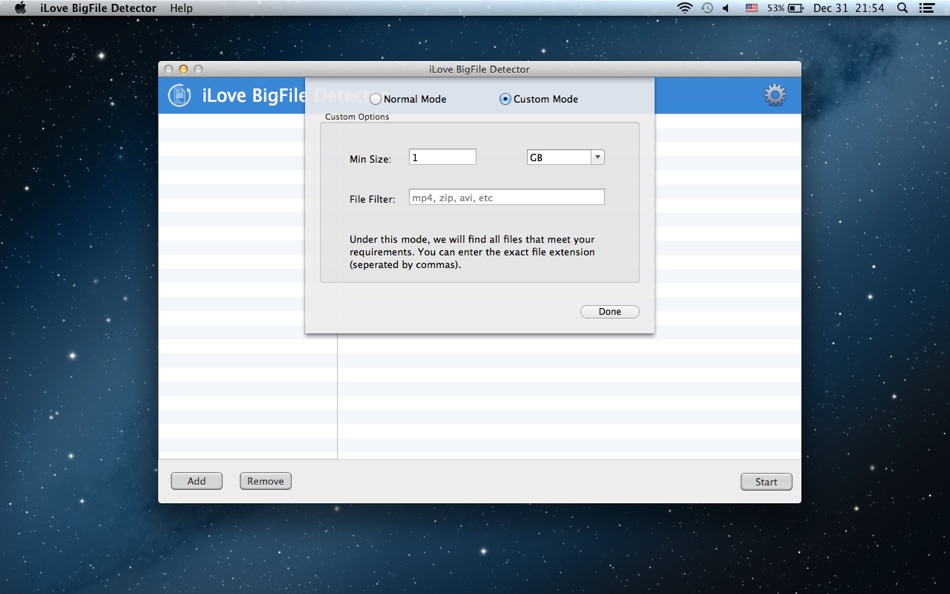Screen dimensions: 950x594
Task: Click the volume speaker icon
Action: click(726, 8)
